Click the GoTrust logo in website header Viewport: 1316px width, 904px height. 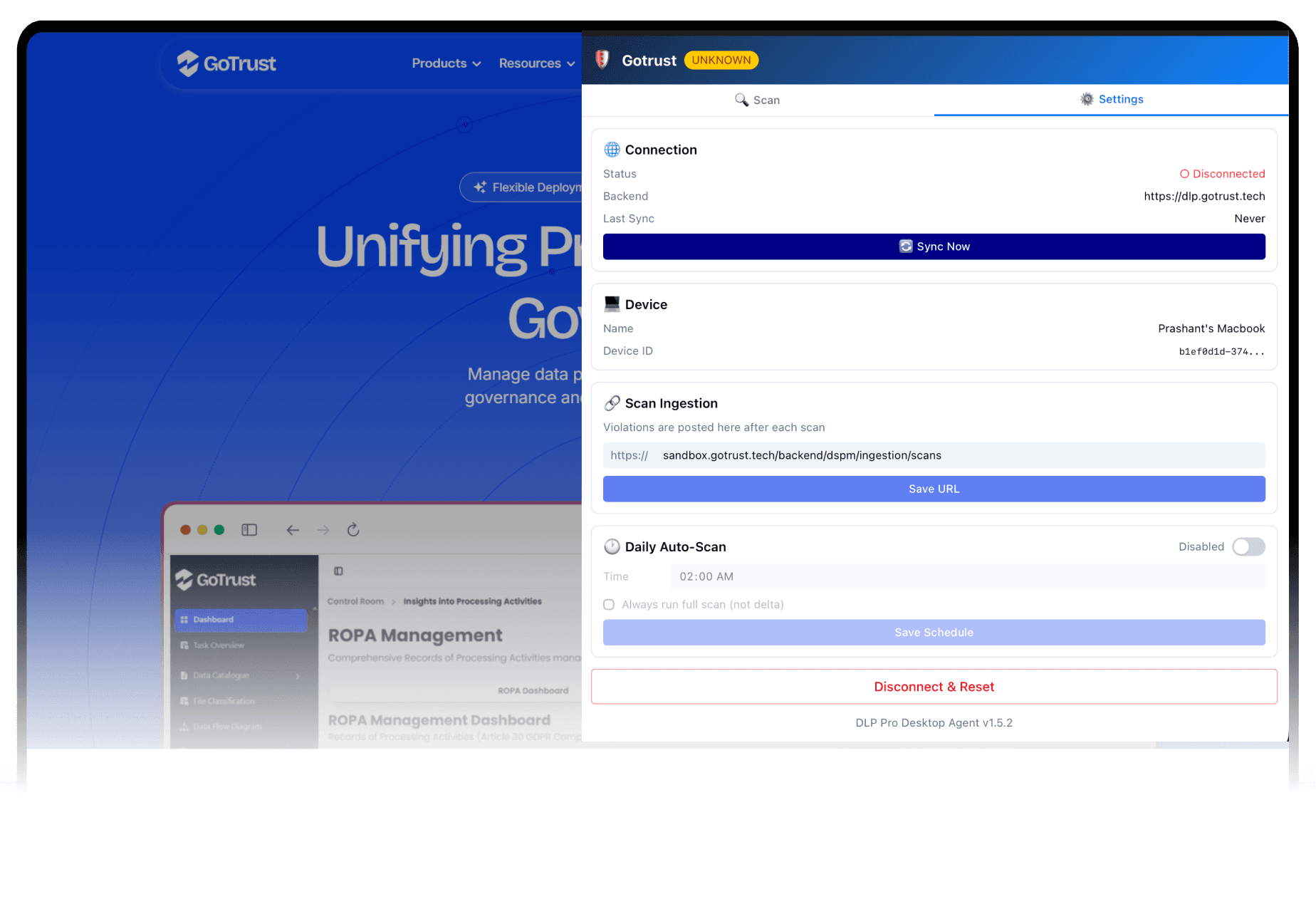coord(226,63)
